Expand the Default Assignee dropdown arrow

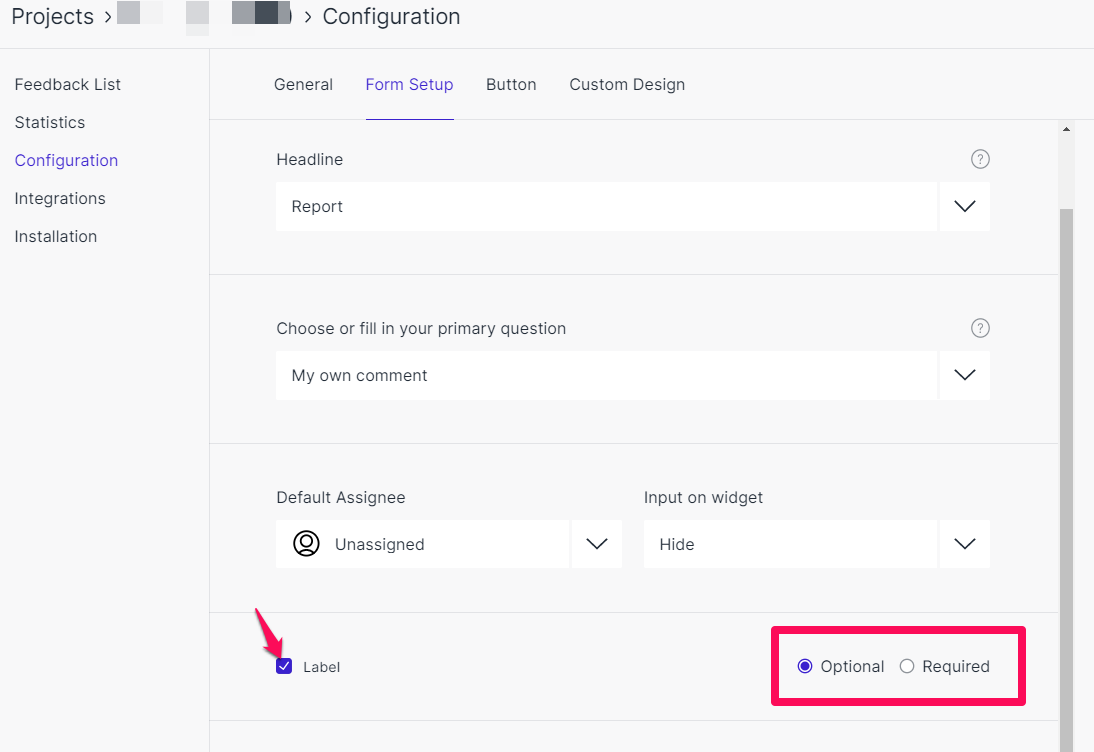point(596,544)
